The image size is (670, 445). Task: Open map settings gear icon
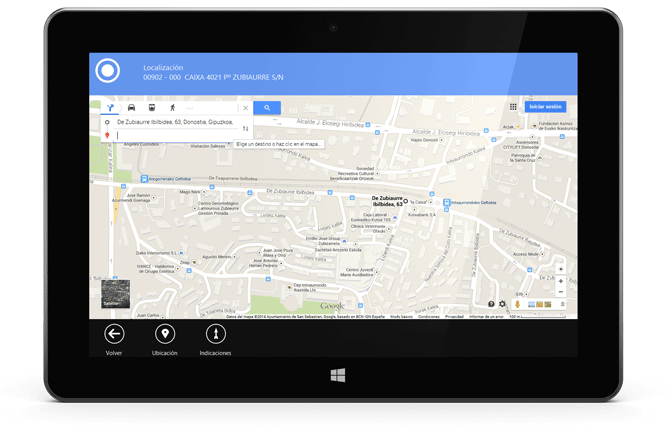[502, 304]
